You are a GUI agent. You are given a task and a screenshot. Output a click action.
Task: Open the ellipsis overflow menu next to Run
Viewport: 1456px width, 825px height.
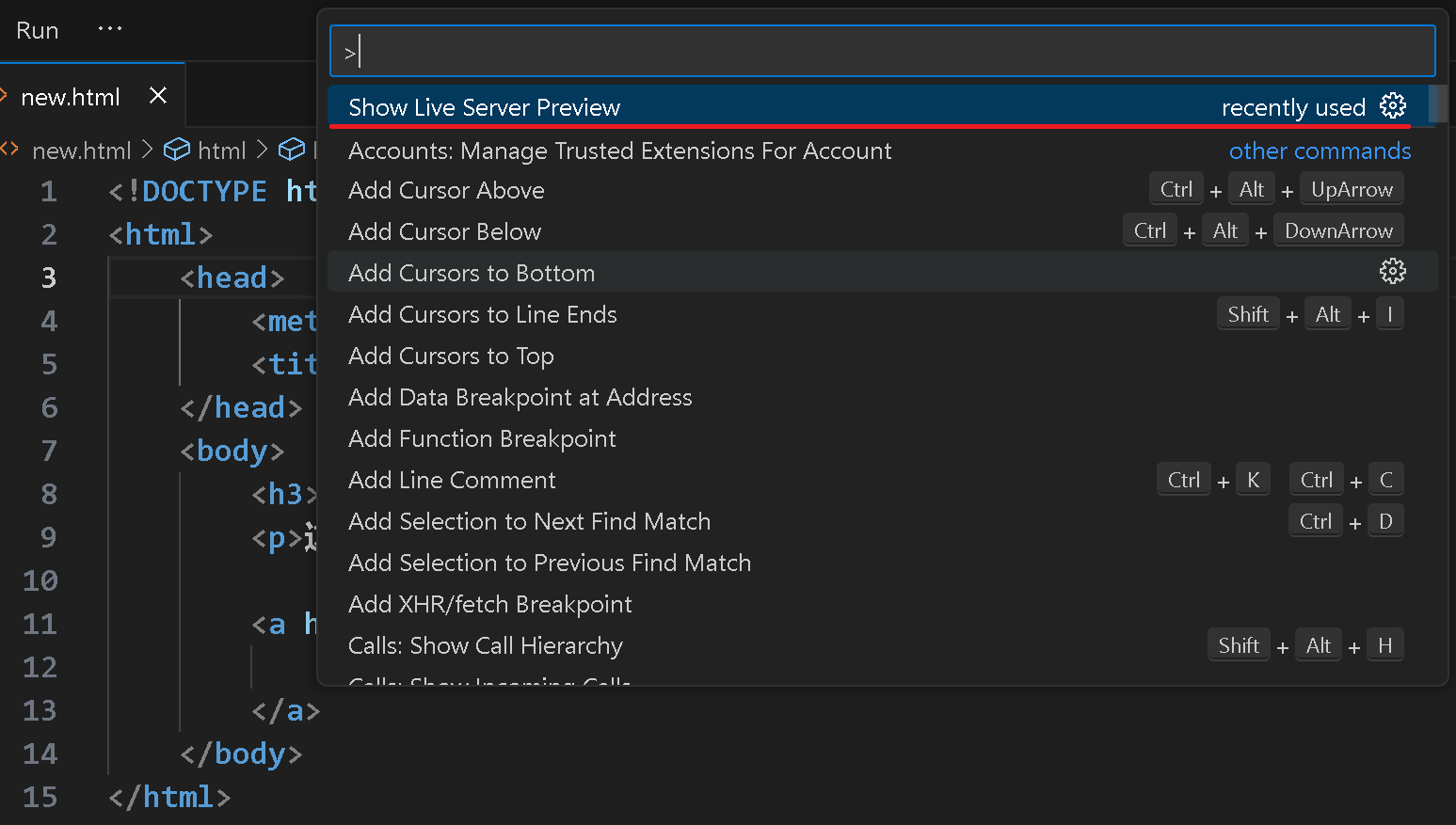[x=110, y=29]
